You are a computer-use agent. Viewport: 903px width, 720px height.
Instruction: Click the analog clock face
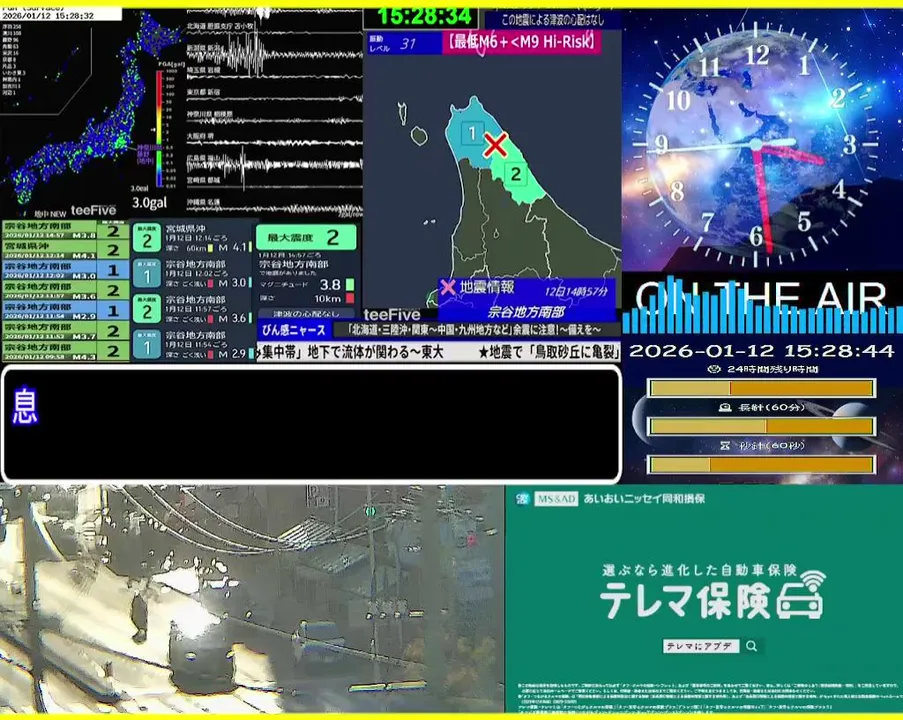[x=757, y=145]
